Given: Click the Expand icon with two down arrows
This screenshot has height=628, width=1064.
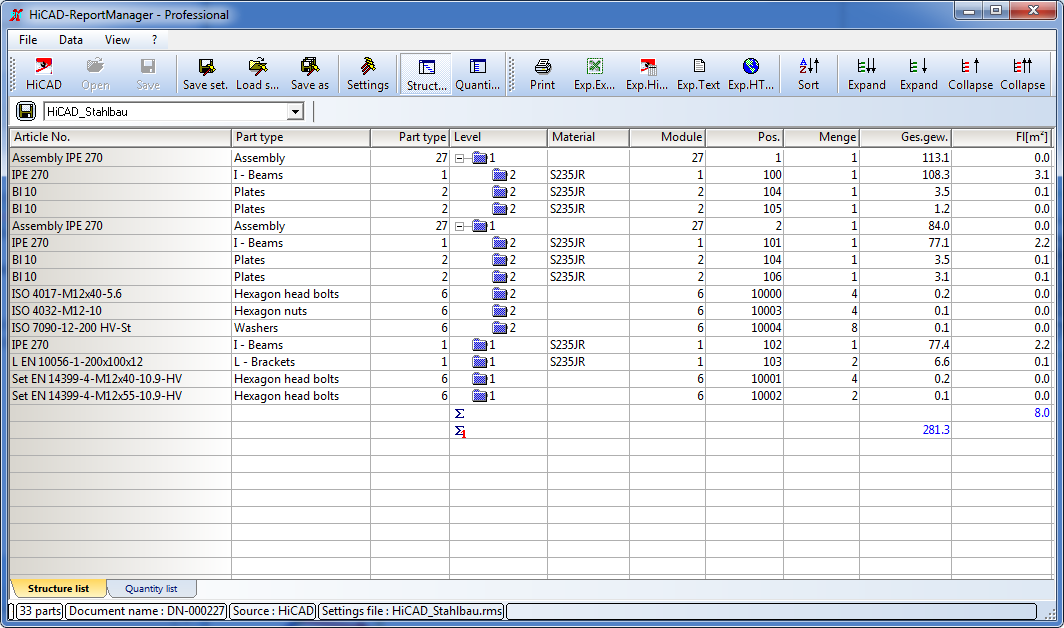Looking at the screenshot, I should [867, 74].
